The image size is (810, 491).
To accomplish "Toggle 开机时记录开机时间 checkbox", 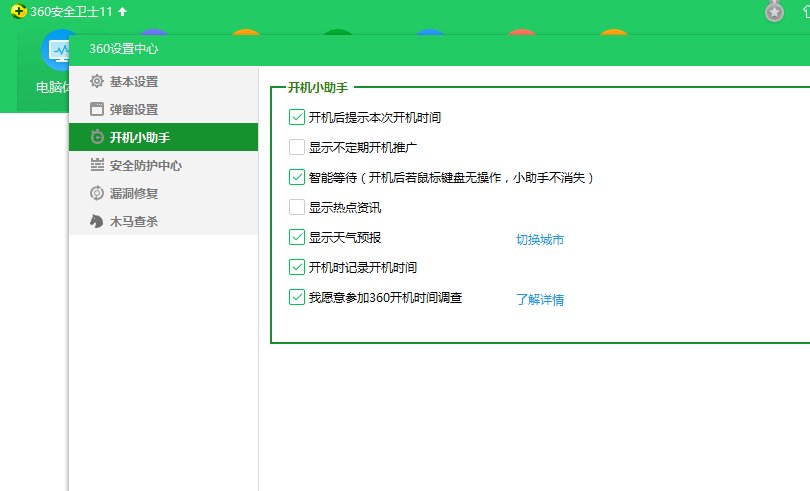I will click(297, 267).
